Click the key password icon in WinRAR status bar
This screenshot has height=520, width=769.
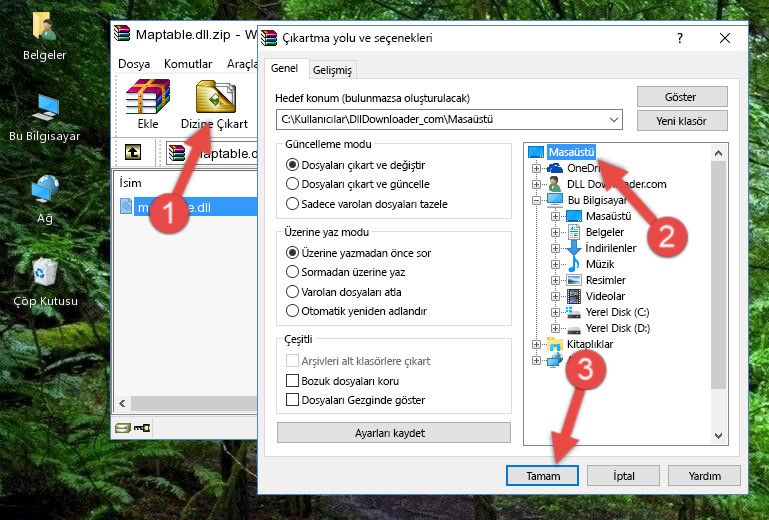click(142, 428)
